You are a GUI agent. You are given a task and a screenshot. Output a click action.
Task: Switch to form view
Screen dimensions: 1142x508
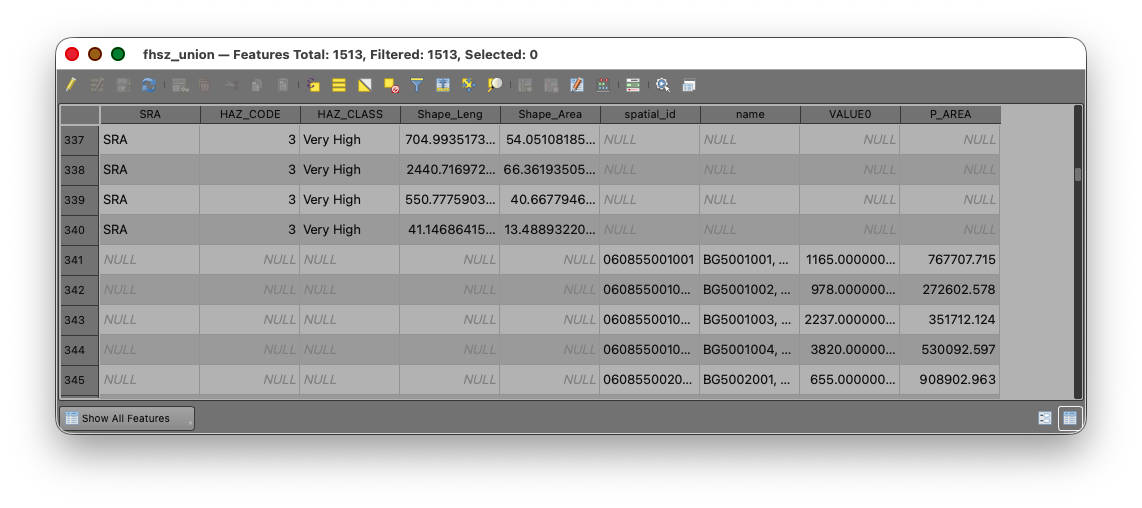pyautogui.click(x=1045, y=418)
